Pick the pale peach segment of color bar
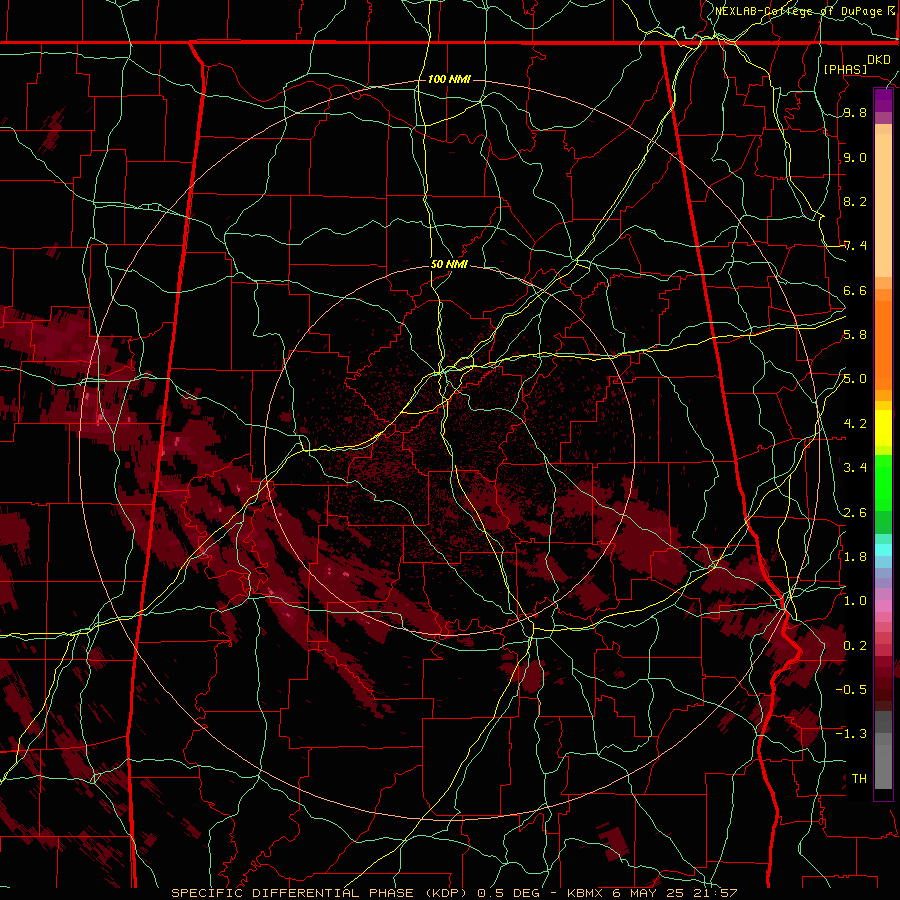The height and width of the screenshot is (900, 900). click(x=883, y=207)
